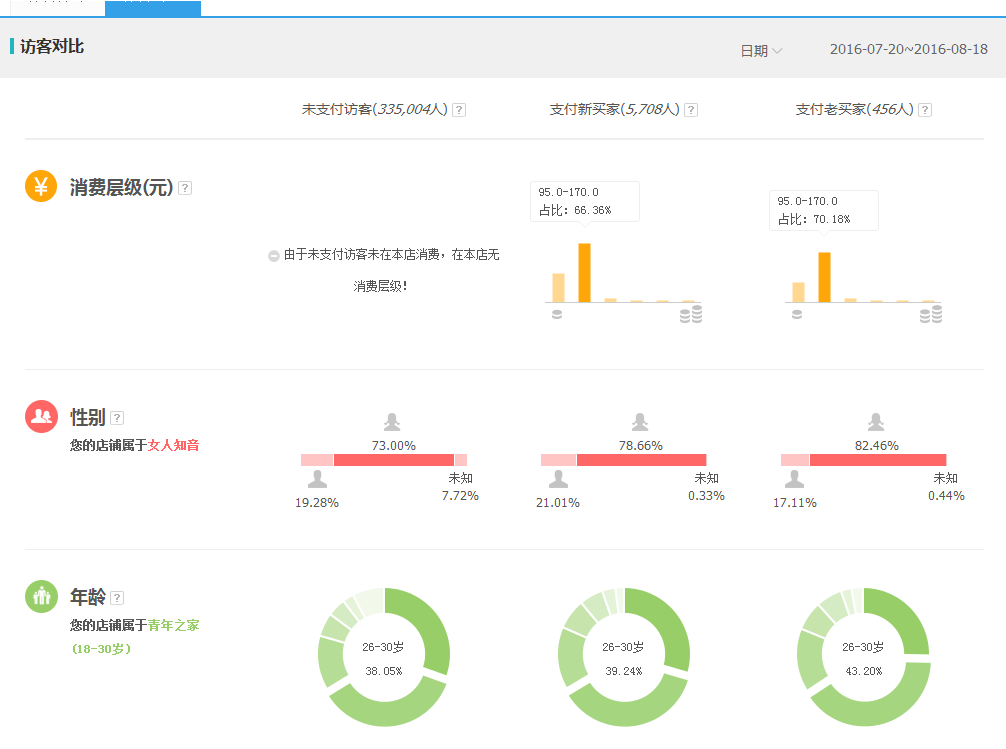Click help icon beside 消费层级(元)
Image resolution: width=1006 pixels, height=749 pixels.
tap(185, 188)
